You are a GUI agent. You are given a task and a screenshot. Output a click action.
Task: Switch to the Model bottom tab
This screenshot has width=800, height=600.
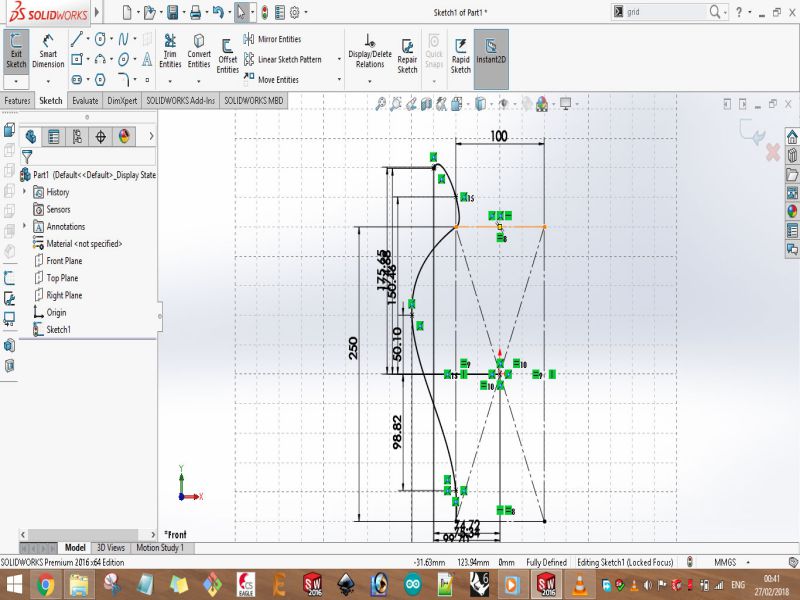[x=74, y=547]
